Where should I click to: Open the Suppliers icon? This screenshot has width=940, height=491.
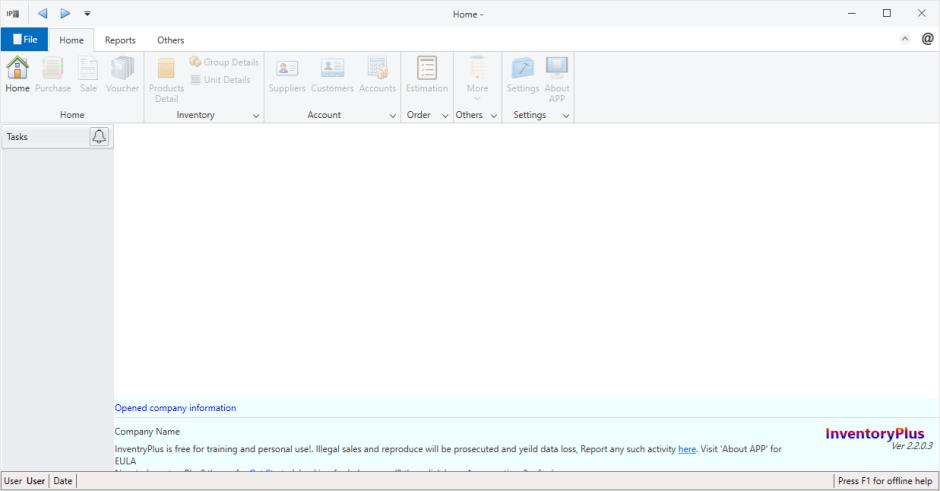[x=287, y=75]
